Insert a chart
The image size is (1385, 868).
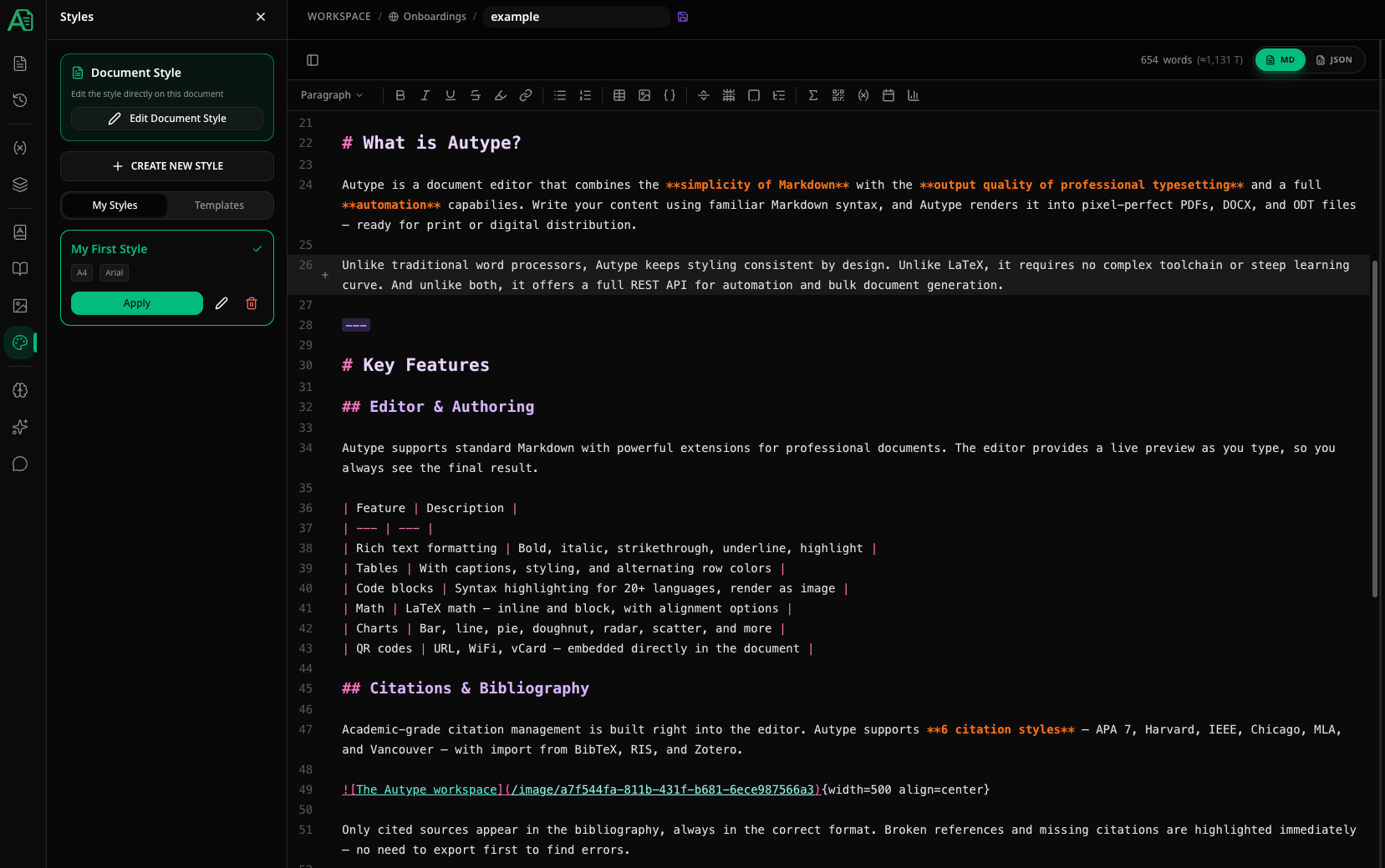[x=914, y=95]
